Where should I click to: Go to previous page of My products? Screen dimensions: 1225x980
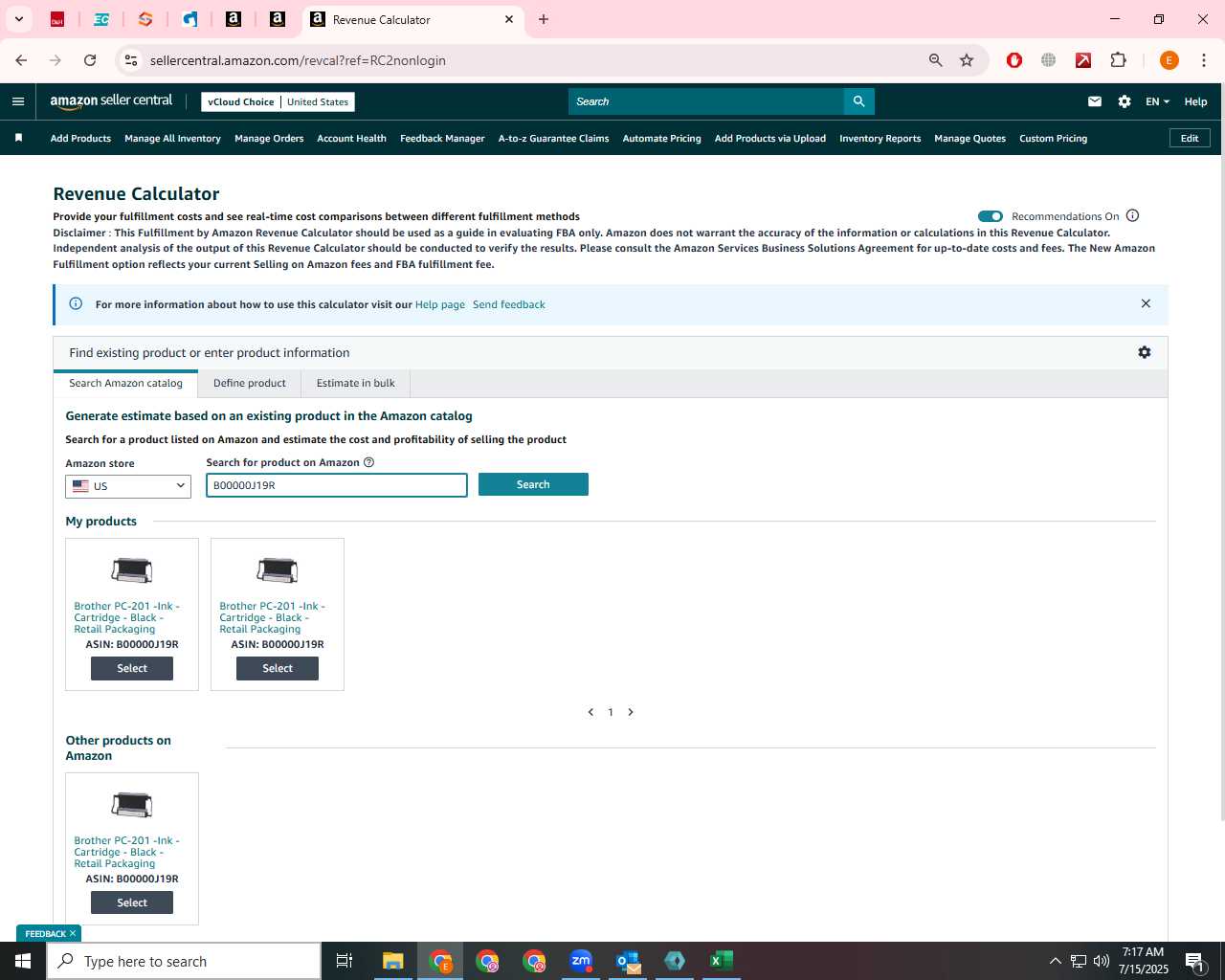[590, 712]
